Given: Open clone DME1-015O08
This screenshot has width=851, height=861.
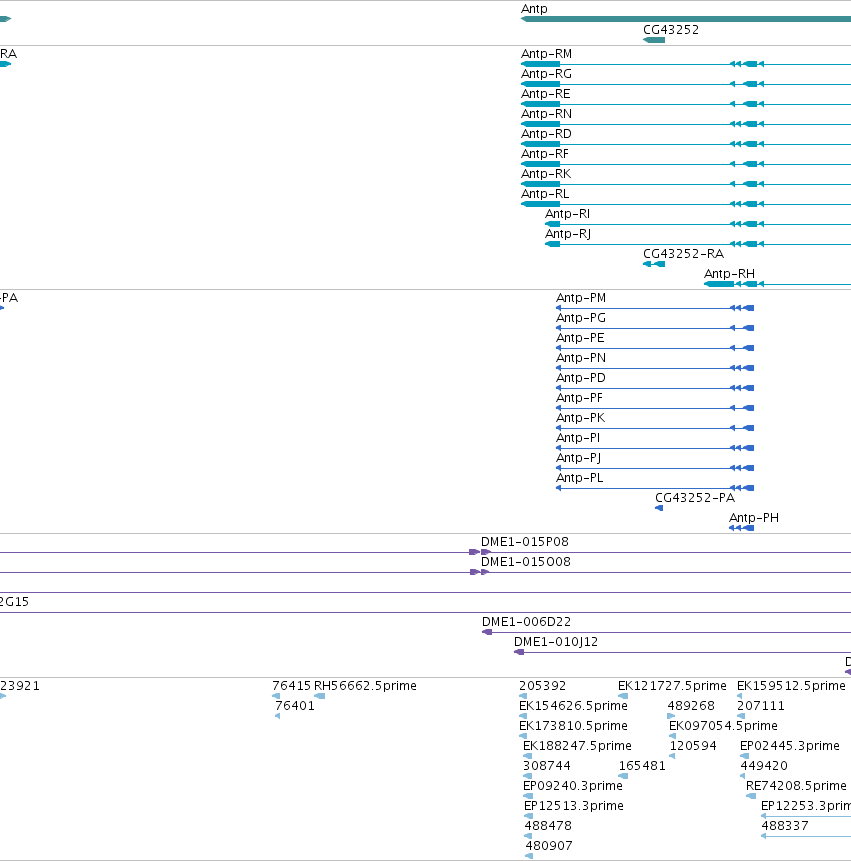Looking at the screenshot, I should coord(525,562).
